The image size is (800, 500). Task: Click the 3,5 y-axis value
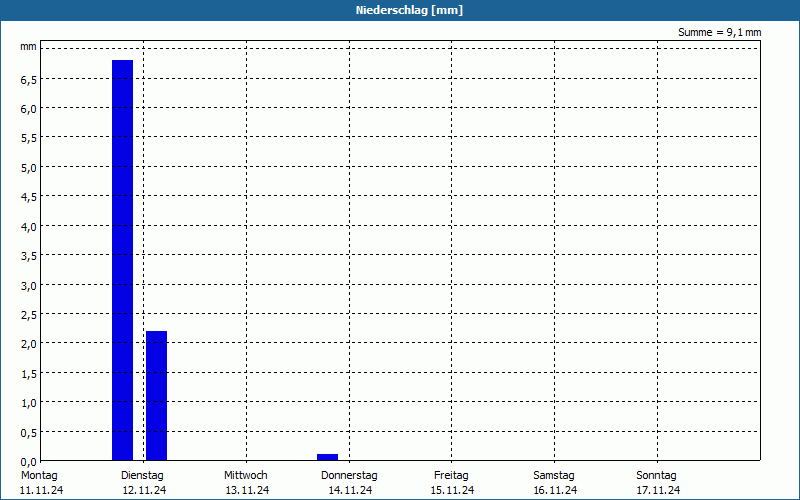[29, 256]
